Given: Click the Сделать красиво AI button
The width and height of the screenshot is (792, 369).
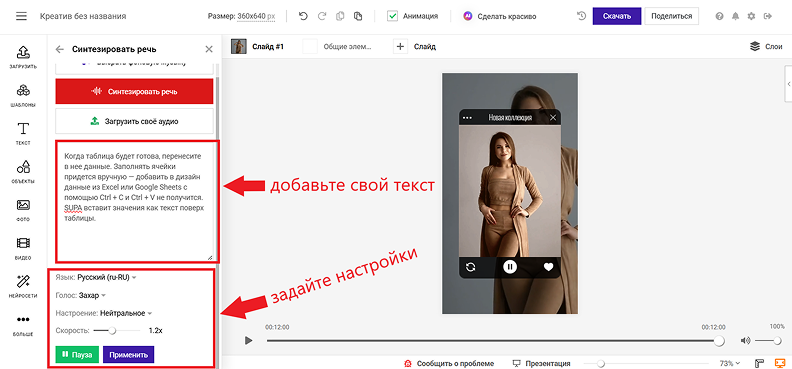Looking at the screenshot, I should 500,16.
